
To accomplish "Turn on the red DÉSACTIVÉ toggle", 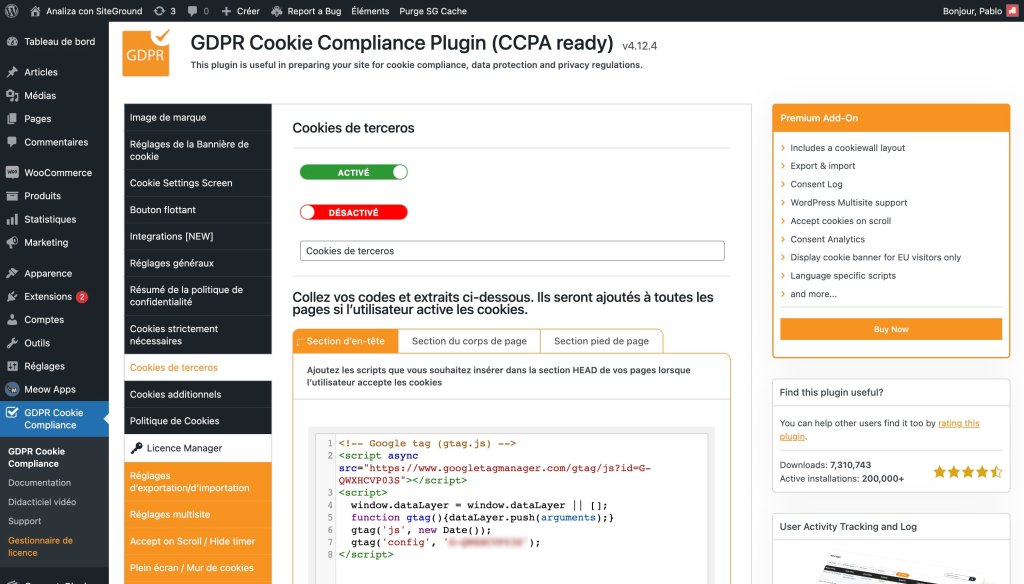I will pyautogui.click(x=353, y=212).
